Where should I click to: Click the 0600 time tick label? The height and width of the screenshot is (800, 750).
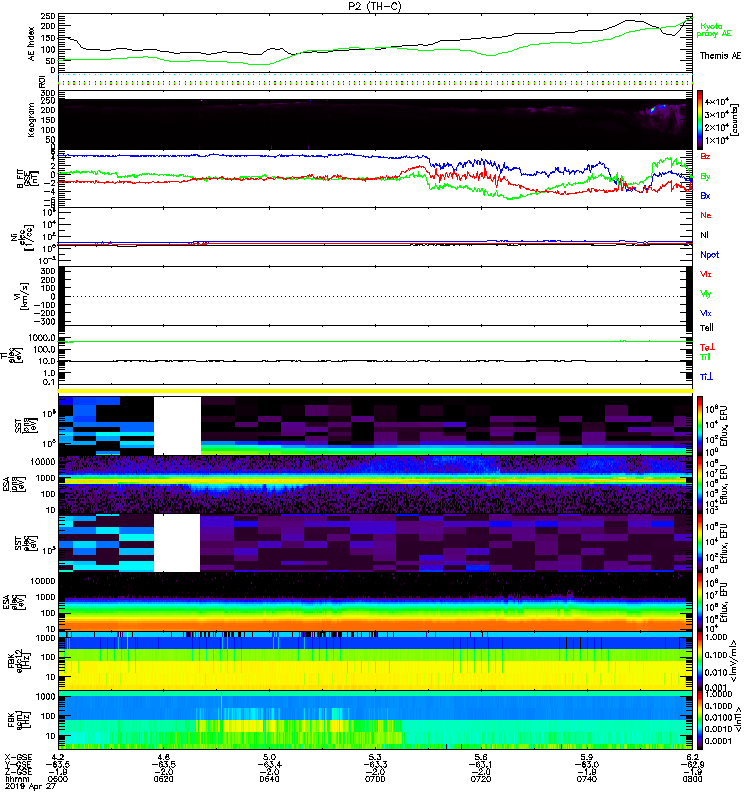pos(58,779)
